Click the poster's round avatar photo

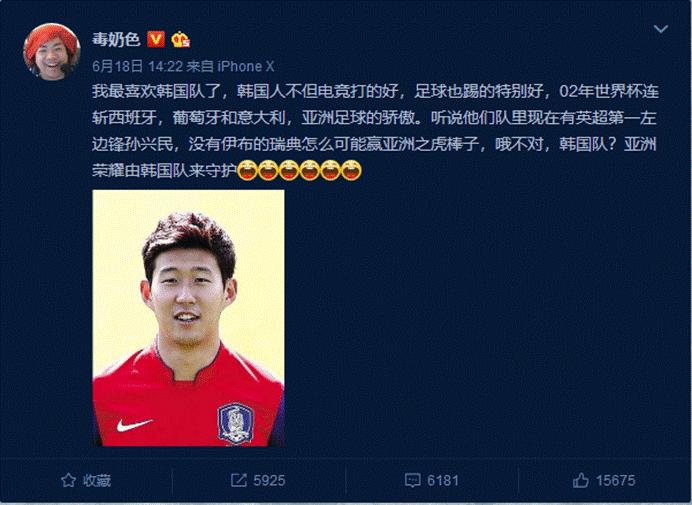(x=52, y=52)
